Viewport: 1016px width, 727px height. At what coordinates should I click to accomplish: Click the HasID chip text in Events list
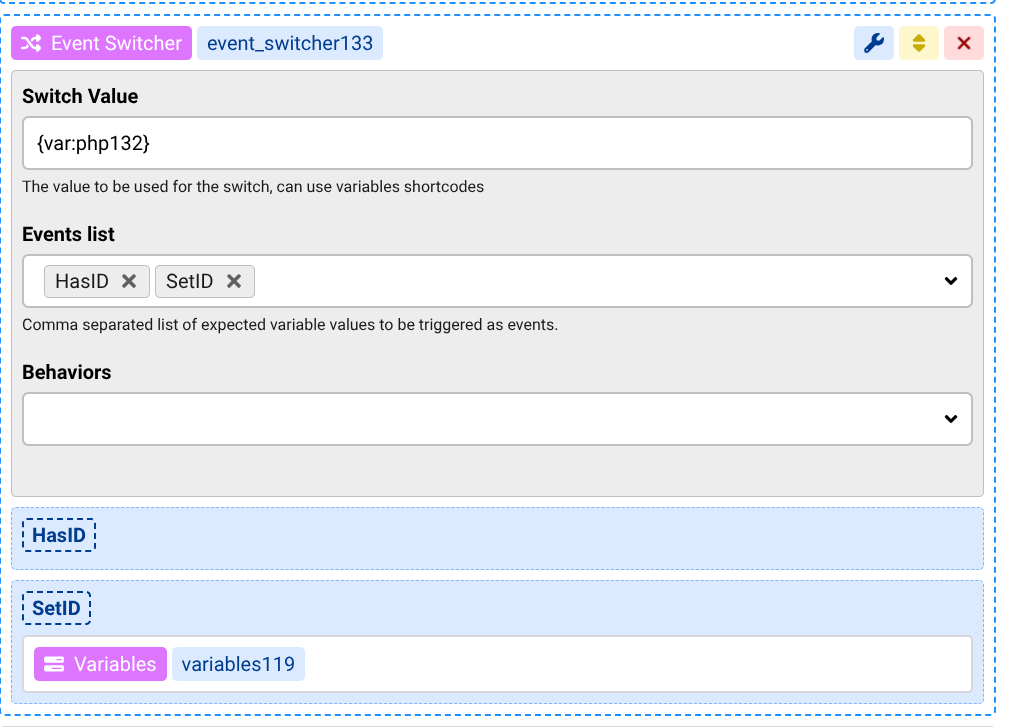point(82,282)
